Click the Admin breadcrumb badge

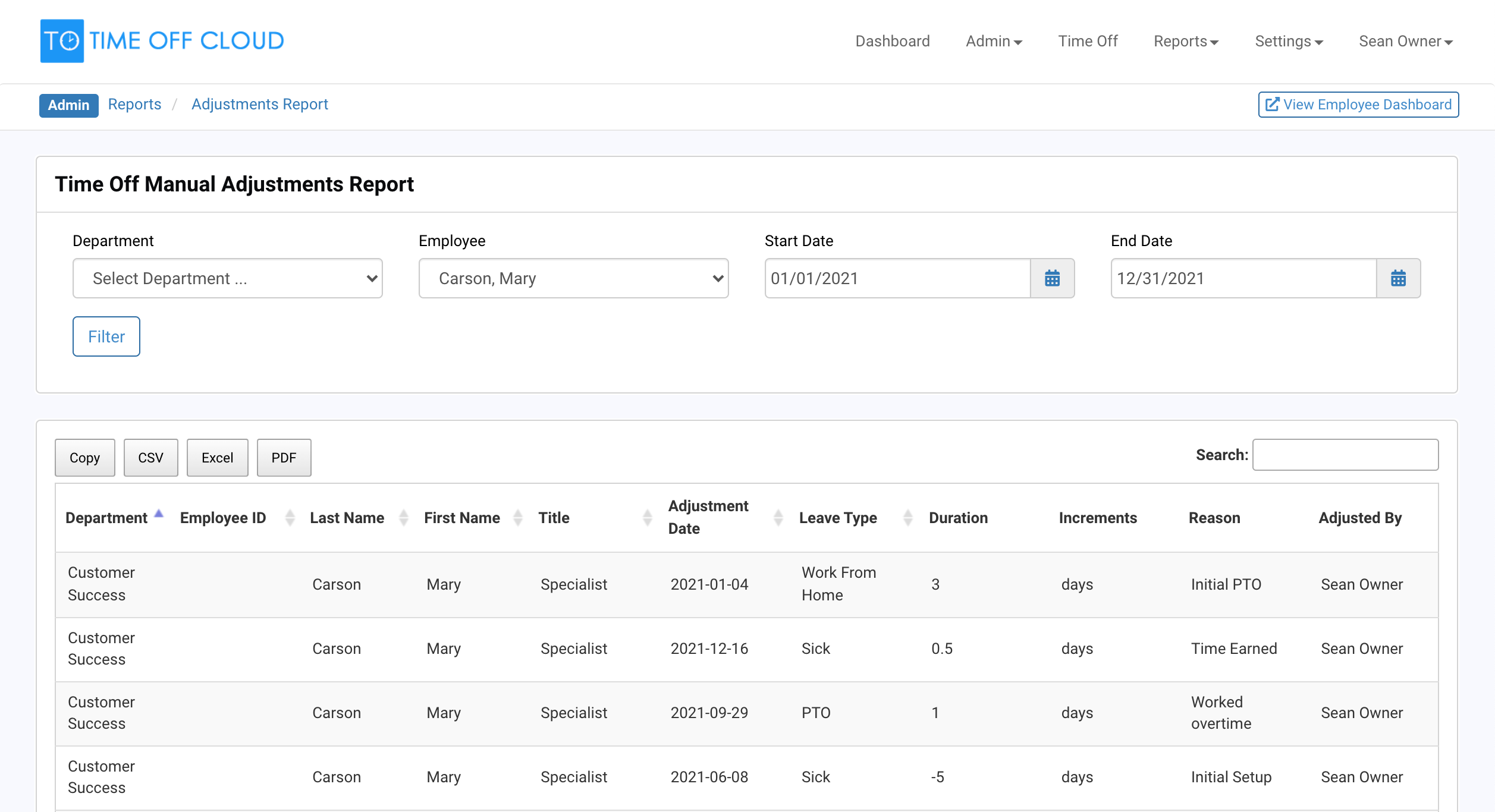pos(68,105)
